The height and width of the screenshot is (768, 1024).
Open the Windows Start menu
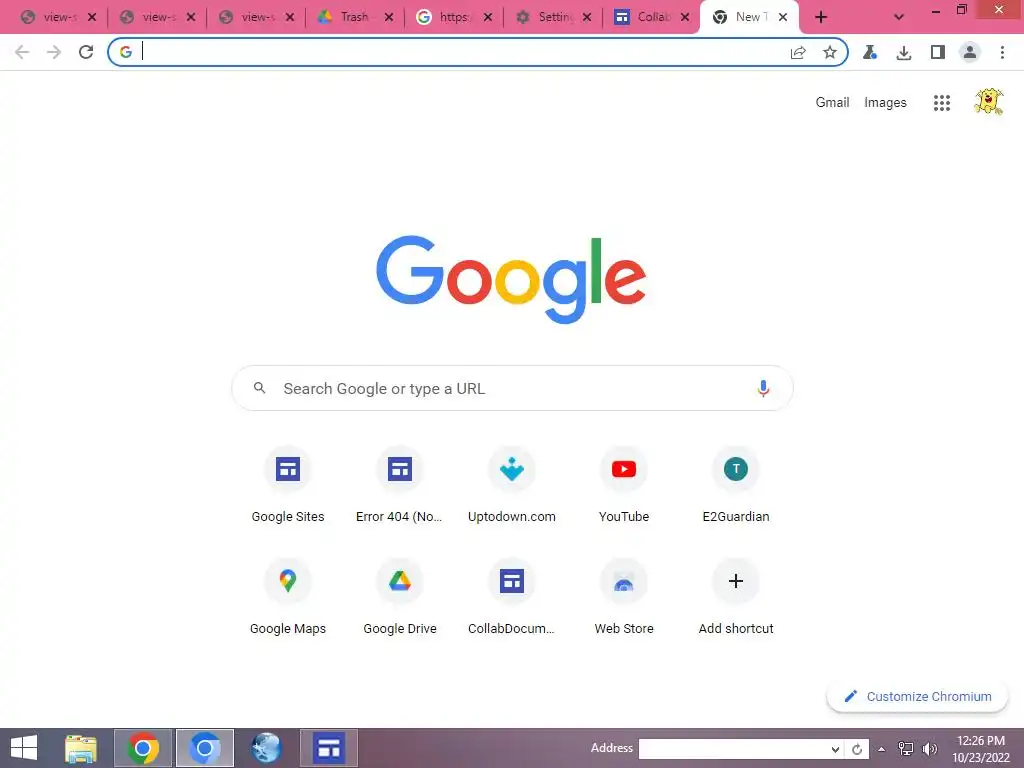pyautogui.click(x=24, y=748)
